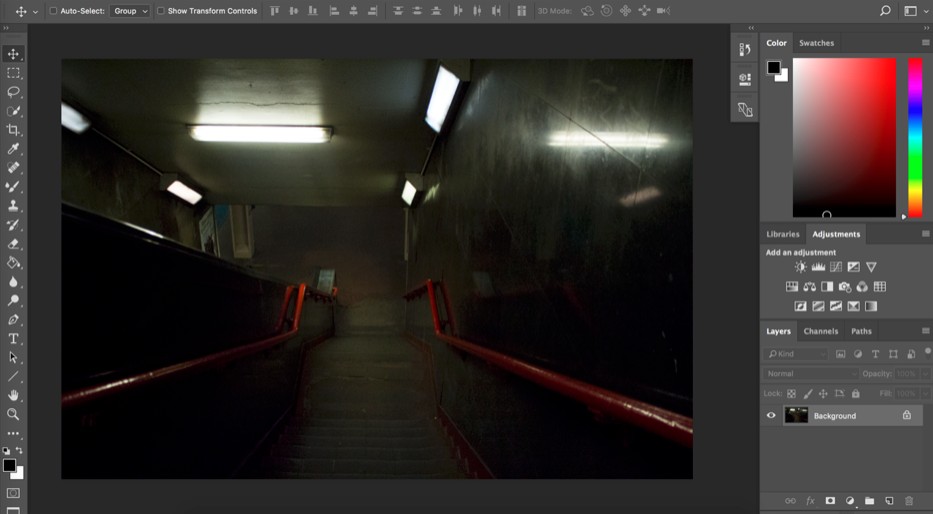The height and width of the screenshot is (514, 933).
Task: Select the Spot Healing Brush tool
Action: [13, 168]
